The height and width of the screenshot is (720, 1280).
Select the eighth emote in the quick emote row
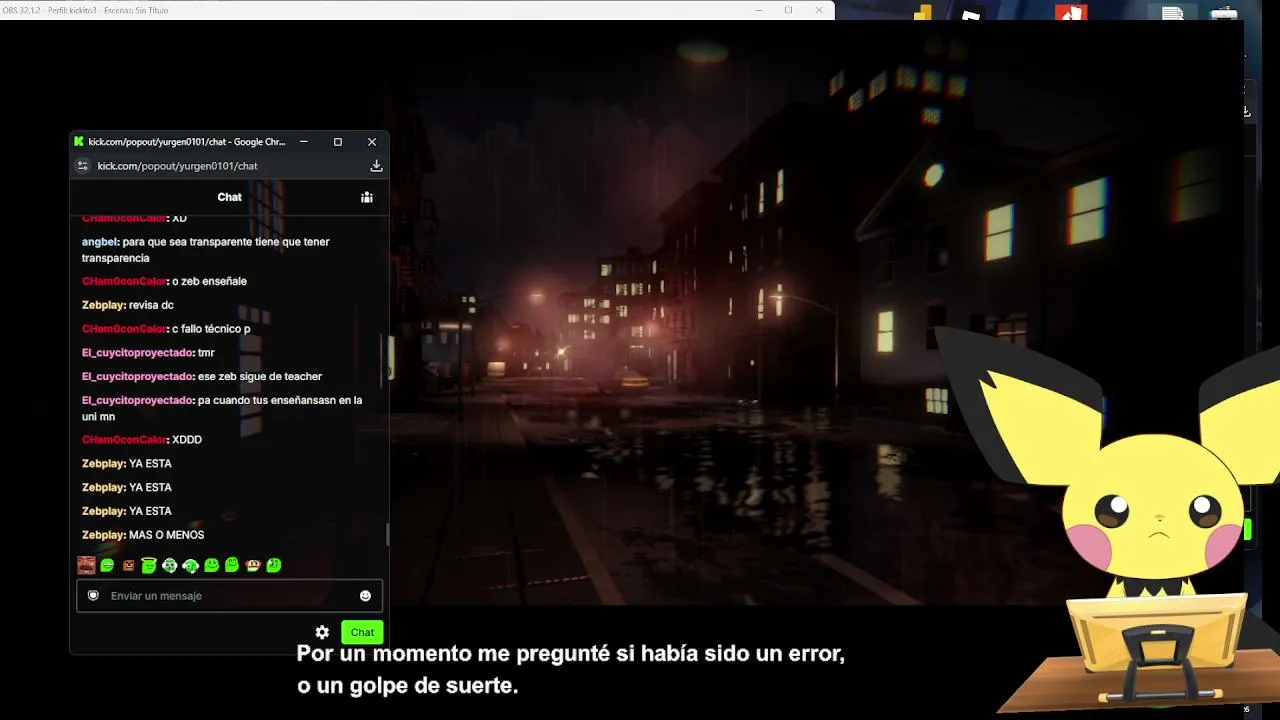click(232, 565)
